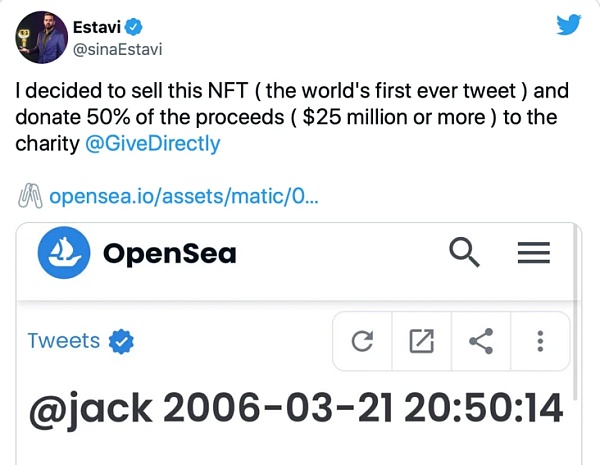This screenshot has height=465, width=600.
Task: Click the OpenSea brand name text
Action: click(169, 253)
